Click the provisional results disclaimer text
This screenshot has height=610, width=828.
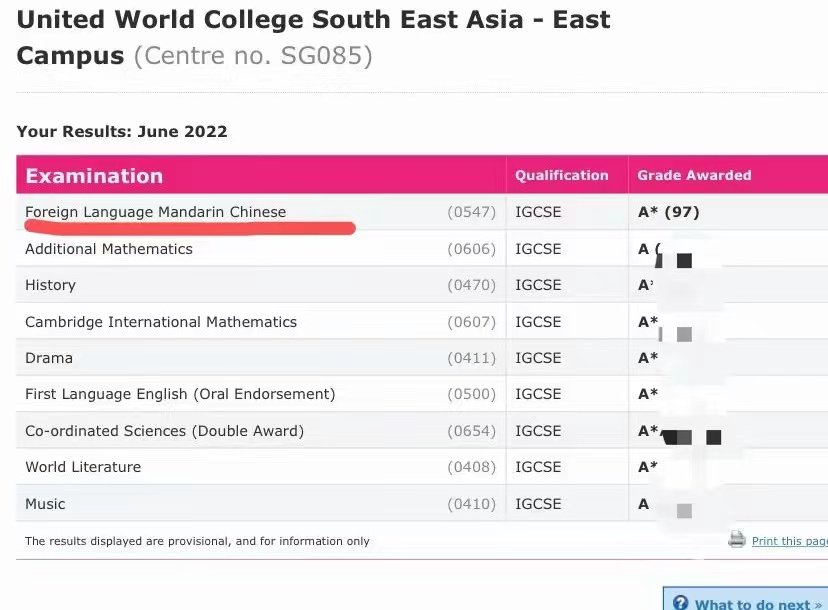(x=197, y=541)
